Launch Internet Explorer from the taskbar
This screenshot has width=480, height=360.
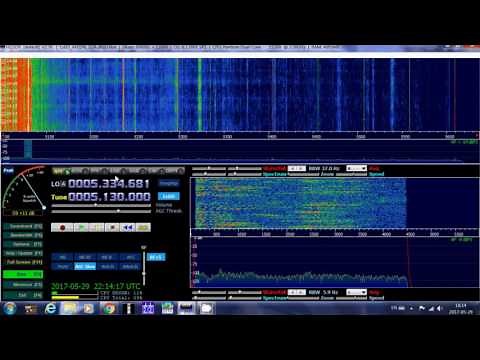pos(50,309)
